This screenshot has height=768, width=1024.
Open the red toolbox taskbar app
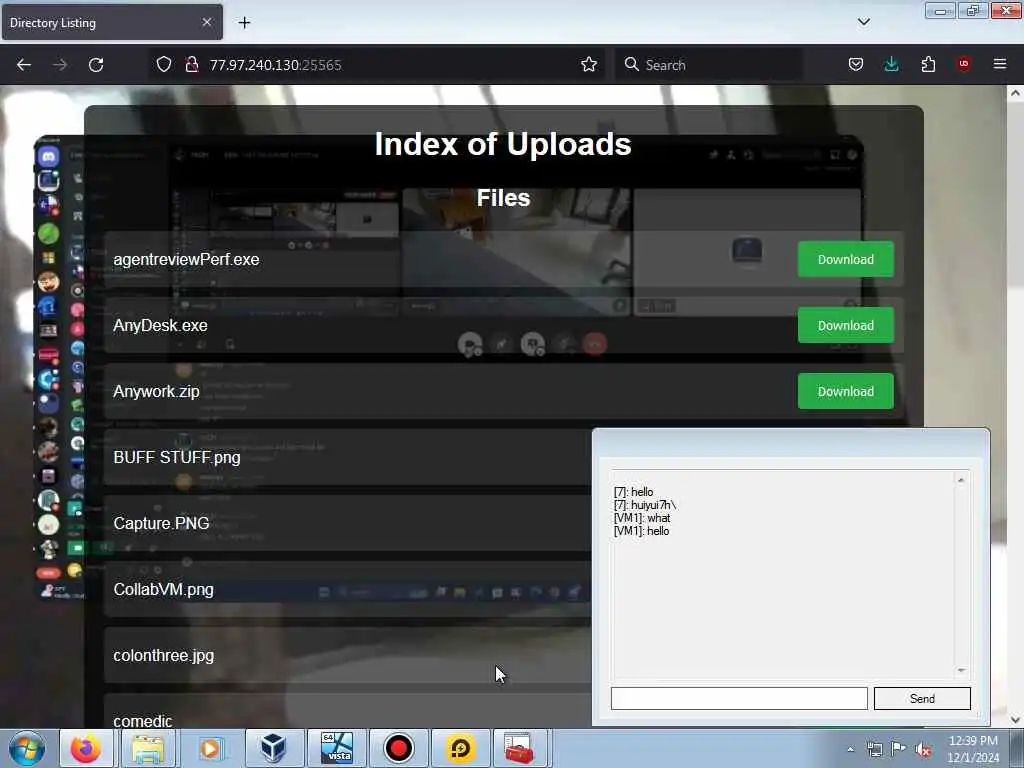click(x=521, y=748)
